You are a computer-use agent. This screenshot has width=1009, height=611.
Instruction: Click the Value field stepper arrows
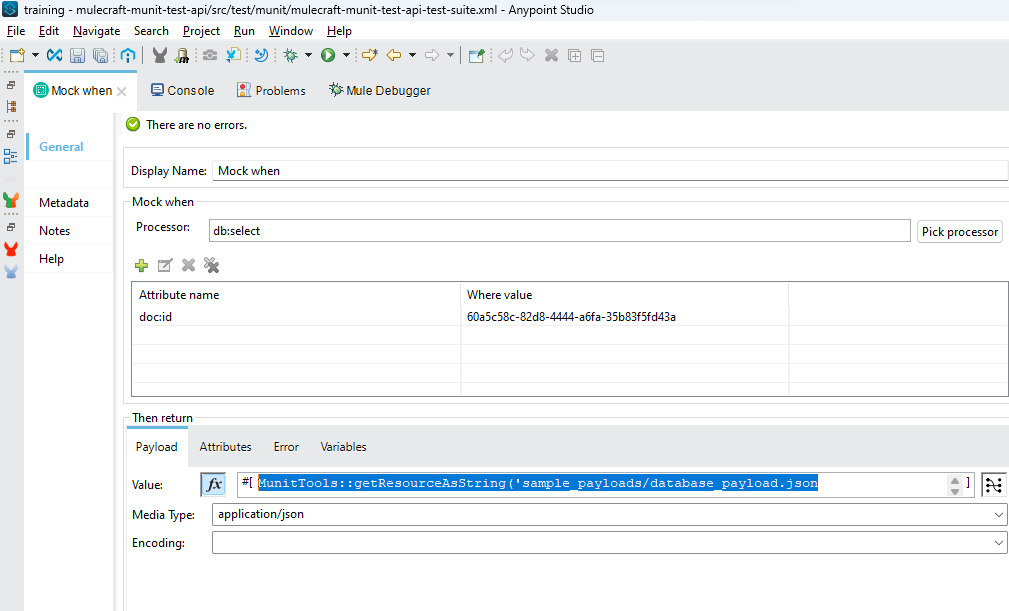pyautogui.click(x=955, y=484)
